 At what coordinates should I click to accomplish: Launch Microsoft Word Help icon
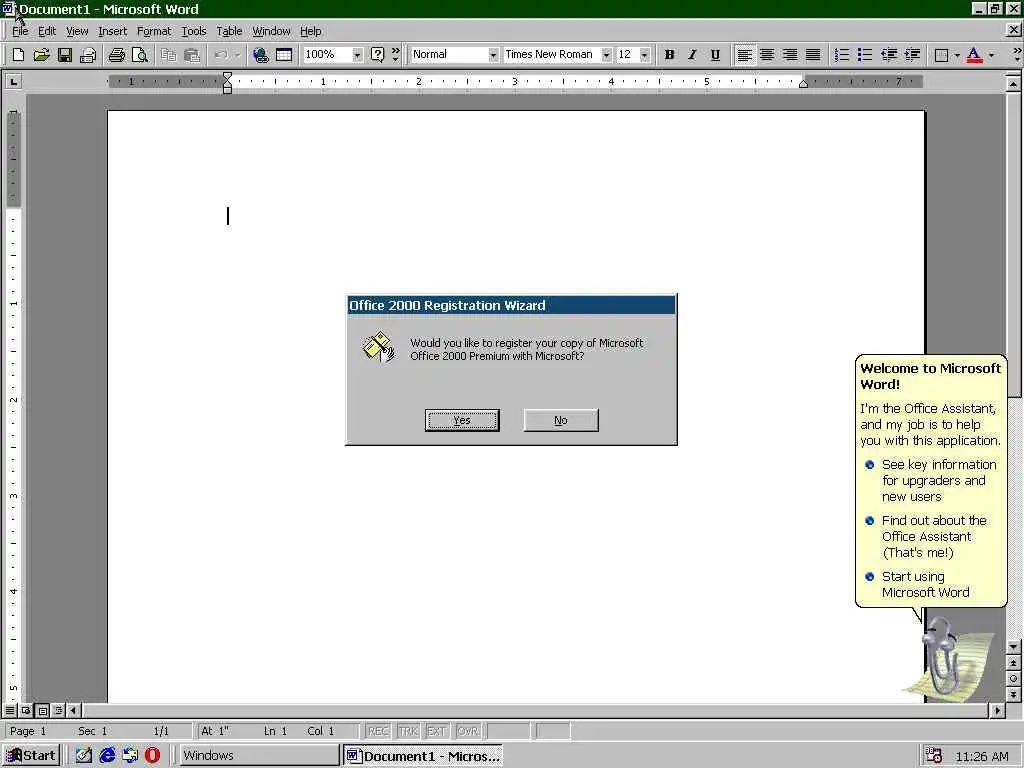point(377,55)
